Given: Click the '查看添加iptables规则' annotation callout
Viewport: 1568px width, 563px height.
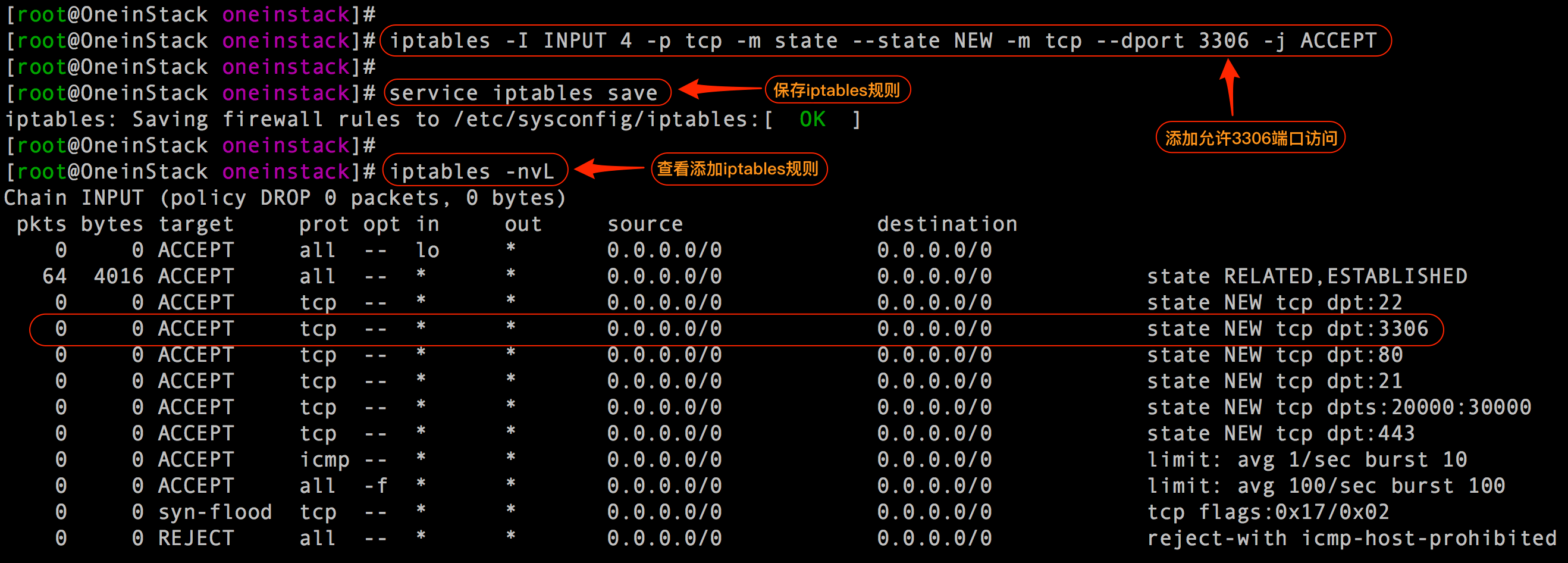Looking at the screenshot, I should pyautogui.click(x=739, y=170).
